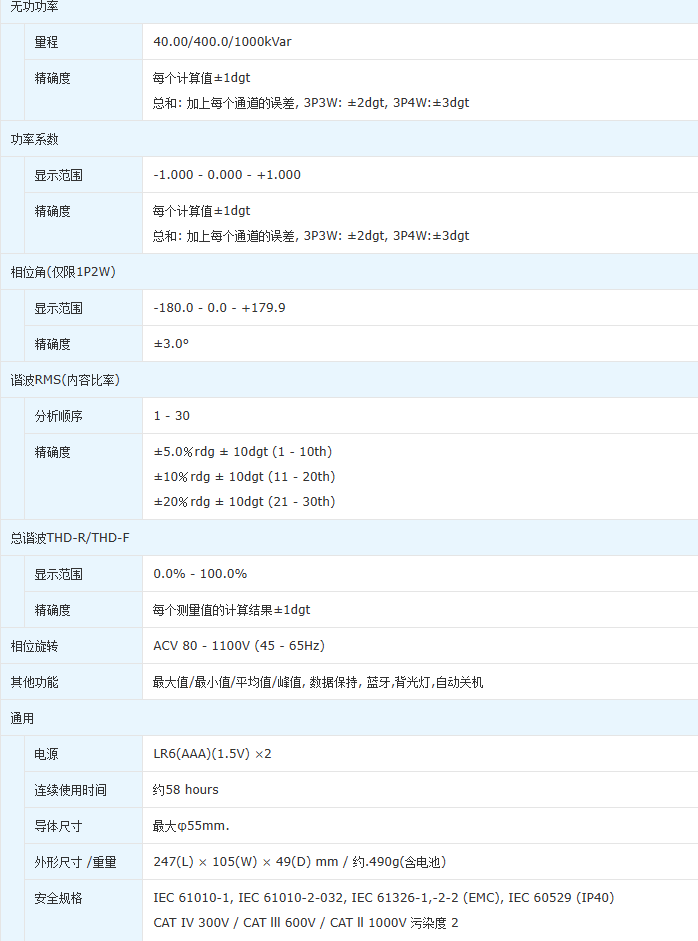Select the 分析顺序 row label
698x941 pixels.
click(58, 416)
